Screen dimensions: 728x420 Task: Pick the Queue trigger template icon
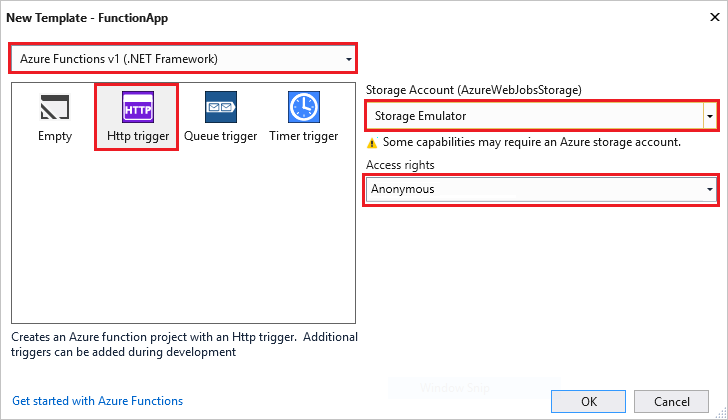pos(221,107)
